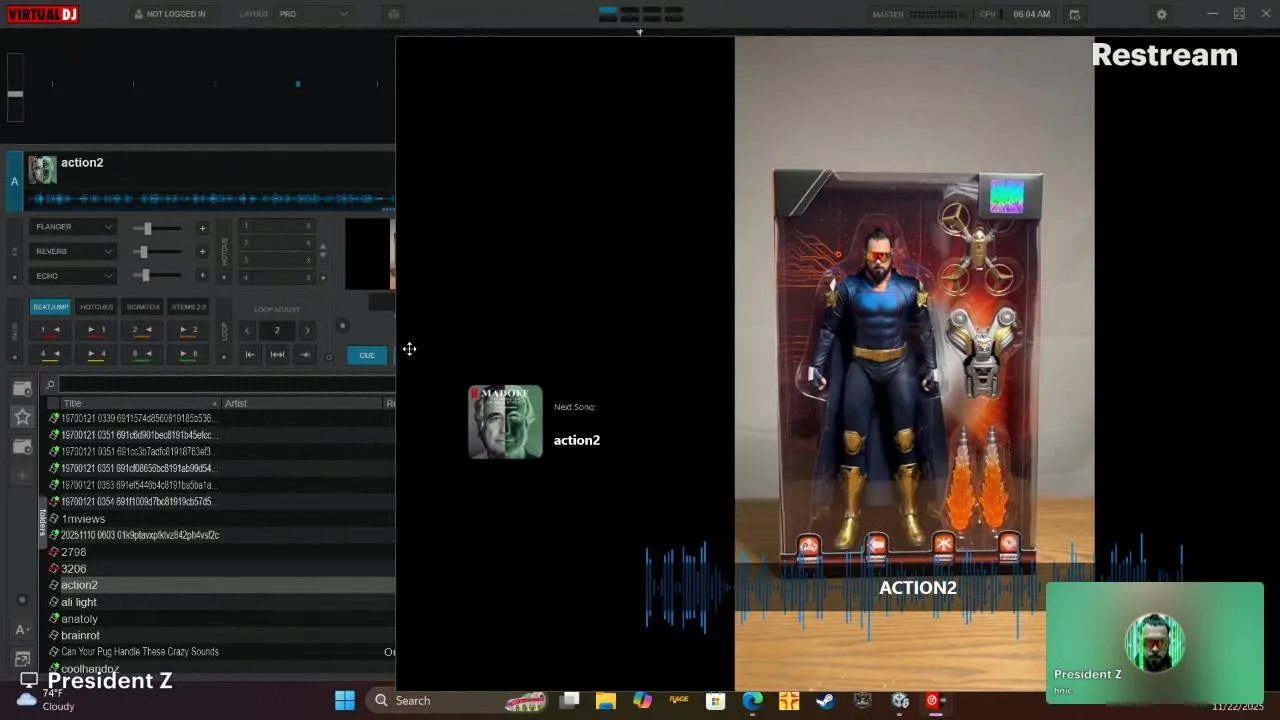1280x720 pixels.
Task: Select the SCRATCH pad tab
Action: pos(142,307)
